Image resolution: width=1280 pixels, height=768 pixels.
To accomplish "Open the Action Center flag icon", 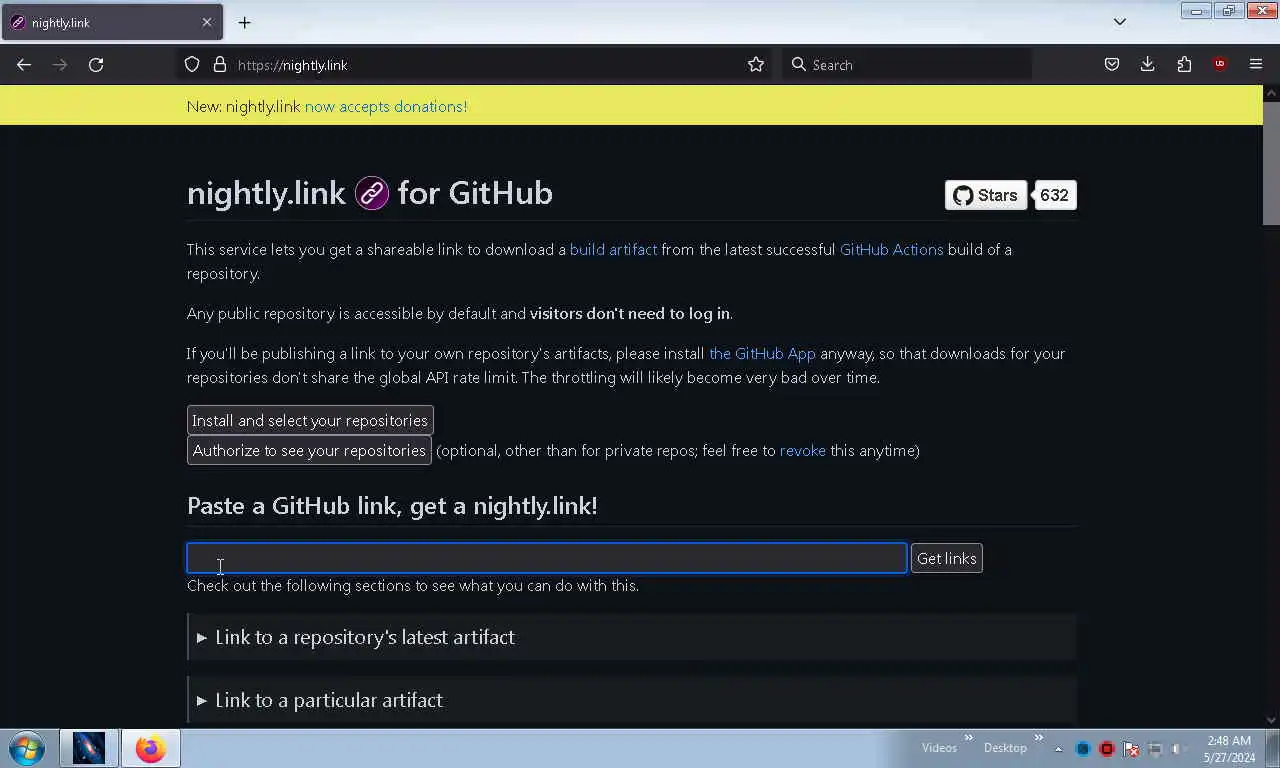I will click(x=1131, y=749).
